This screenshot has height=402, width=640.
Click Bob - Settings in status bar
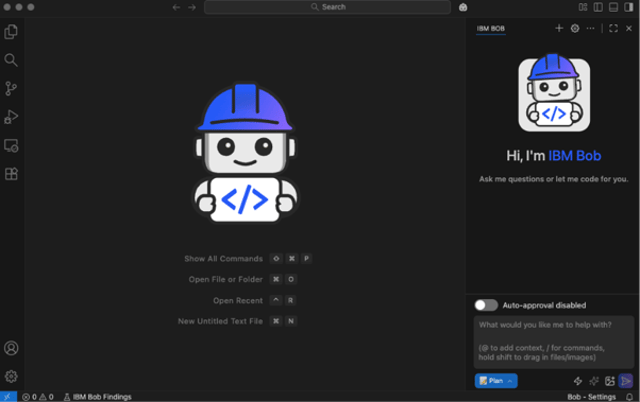tap(591, 397)
